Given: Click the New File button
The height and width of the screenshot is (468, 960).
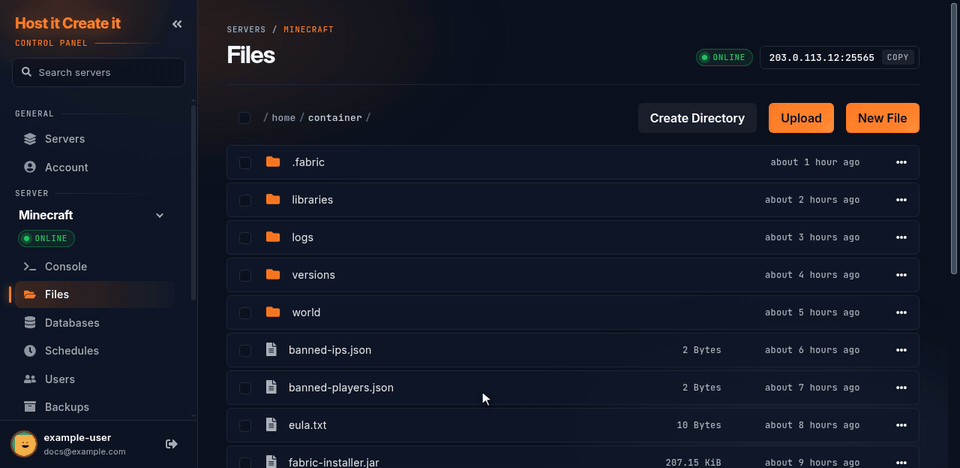Looking at the screenshot, I should click(x=882, y=118).
